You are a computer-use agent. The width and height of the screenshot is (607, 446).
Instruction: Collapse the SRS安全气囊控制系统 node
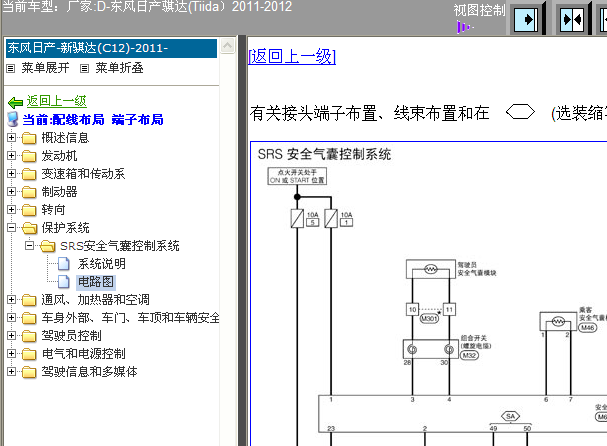click(x=29, y=245)
